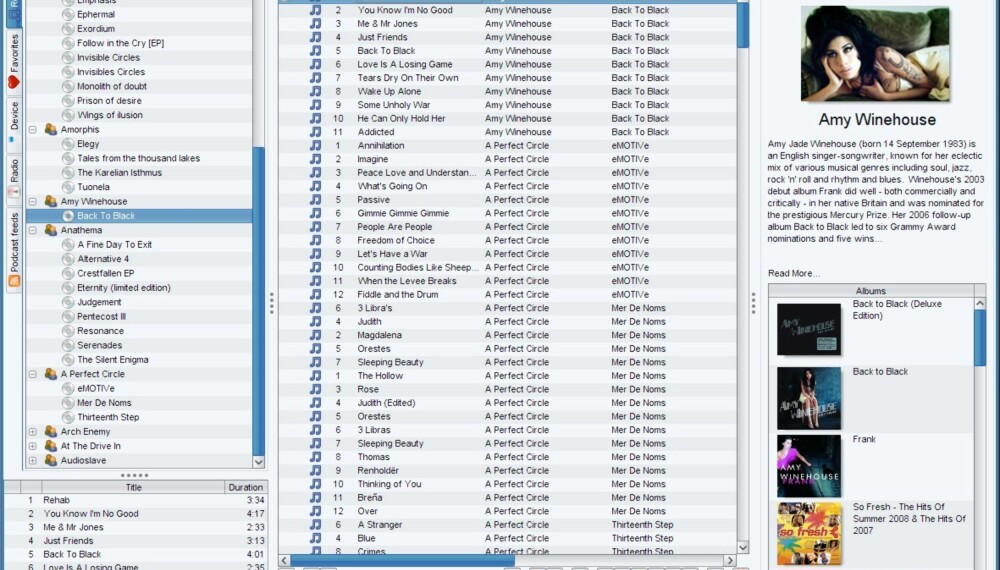Viewport: 1000px width, 570px height.
Task: Click the note icon beside Magdalena
Action: [316, 335]
